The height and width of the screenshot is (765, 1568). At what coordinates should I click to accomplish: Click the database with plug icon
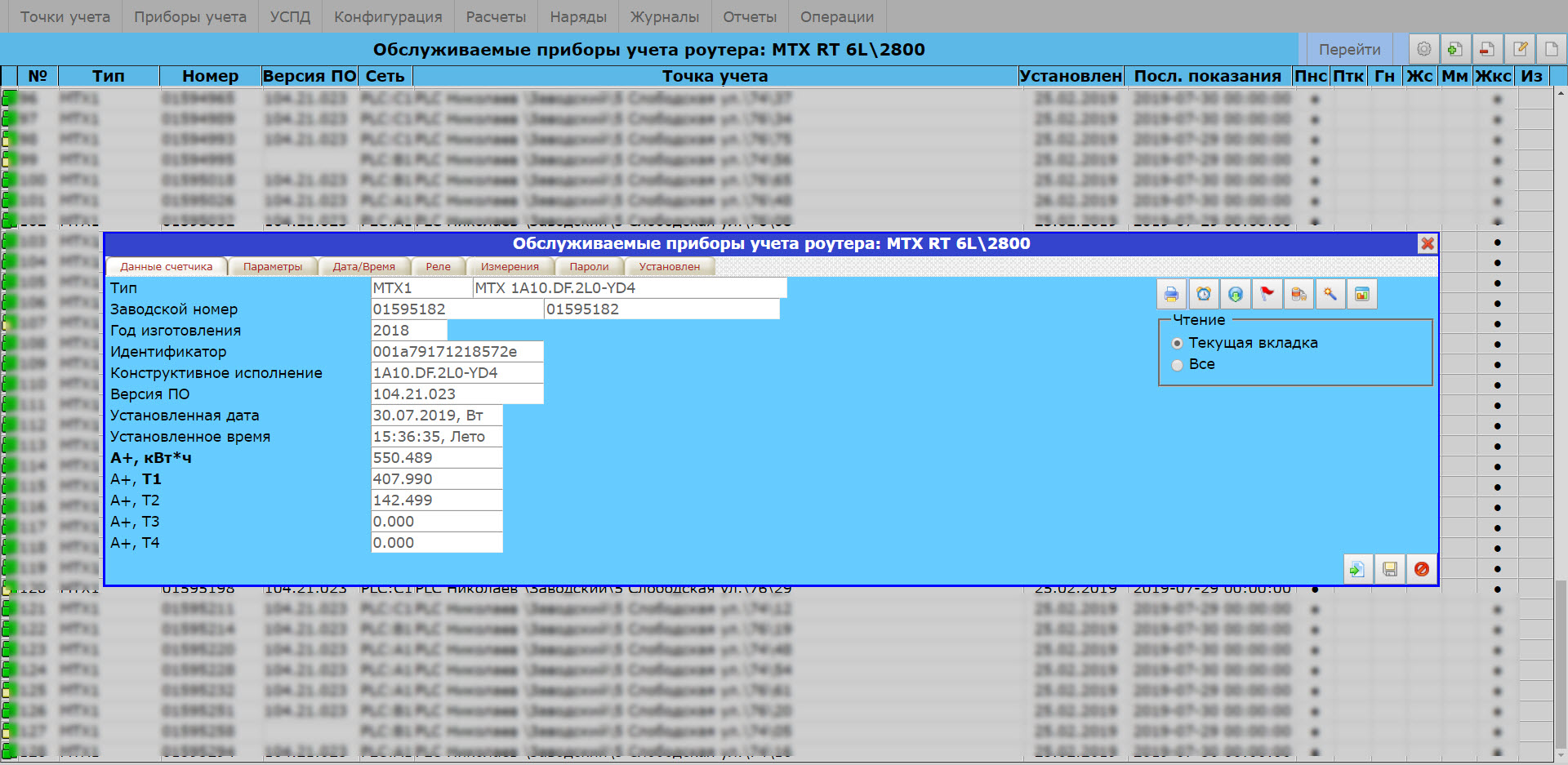(1298, 294)
